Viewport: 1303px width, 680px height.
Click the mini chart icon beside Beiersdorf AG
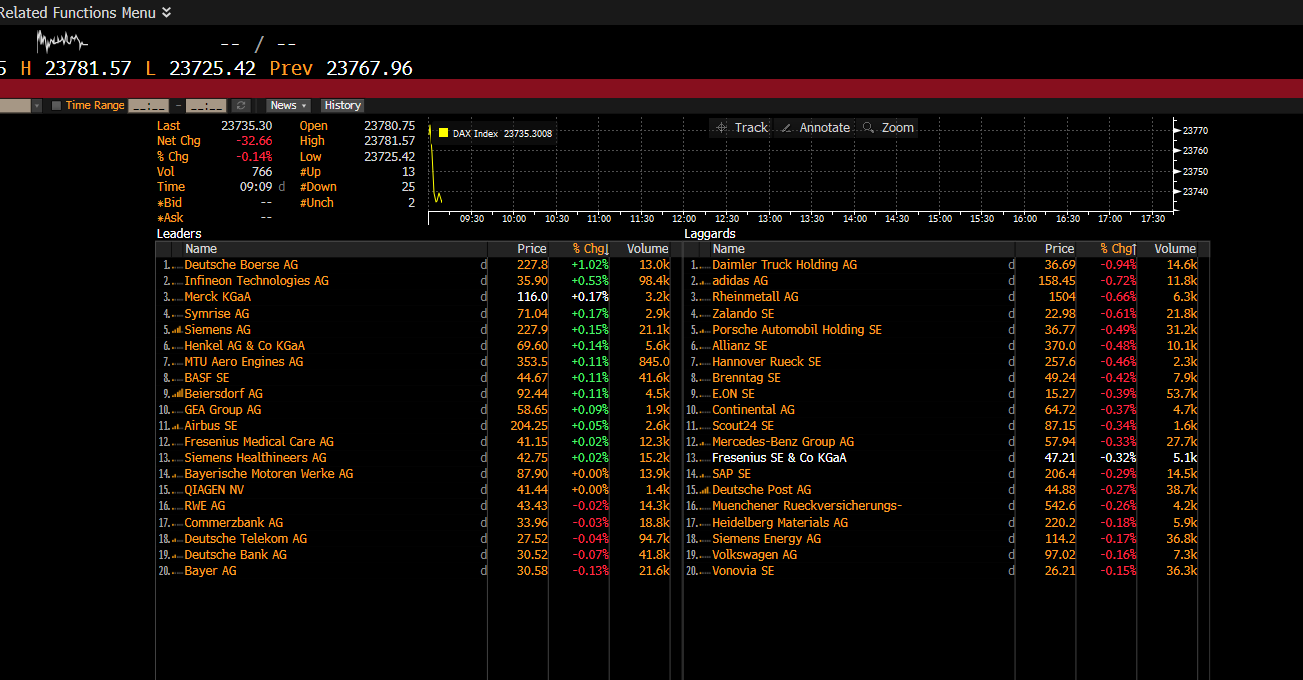coord(177,394)
